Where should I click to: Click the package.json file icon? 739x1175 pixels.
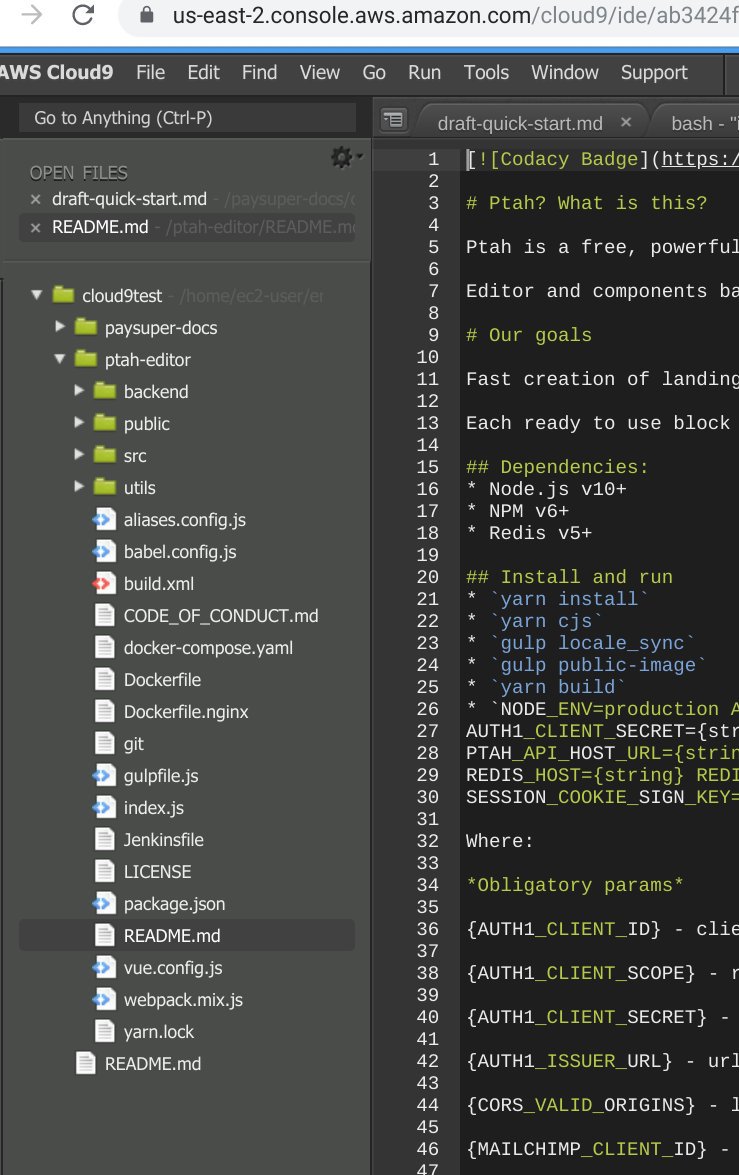[104, 904]
